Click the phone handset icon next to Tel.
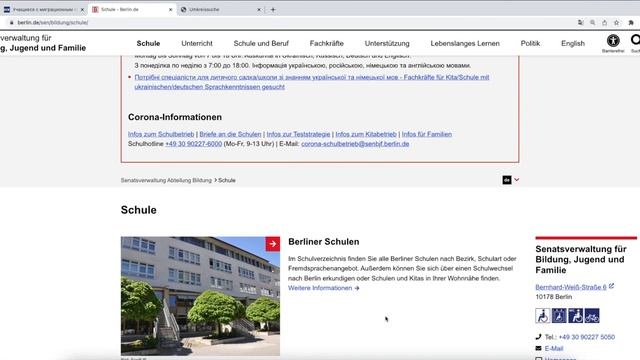640x360 pixels. point(538,337)
